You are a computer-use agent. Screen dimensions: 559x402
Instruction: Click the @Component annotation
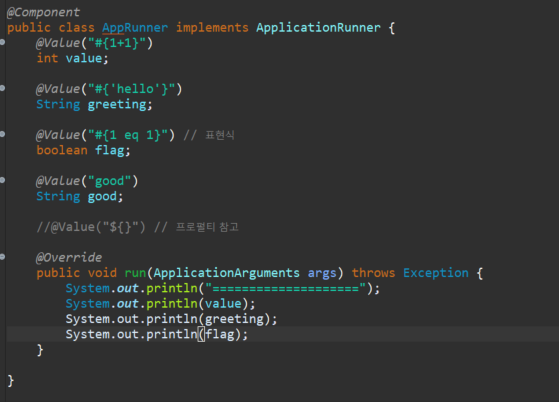click(43, 12)
